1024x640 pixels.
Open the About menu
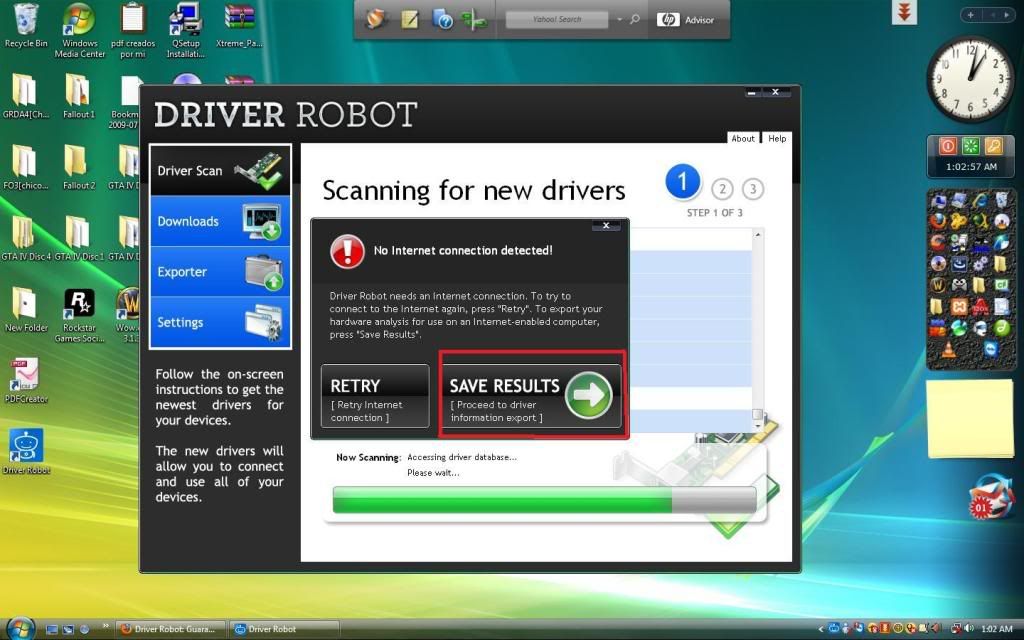click(743, 138)
